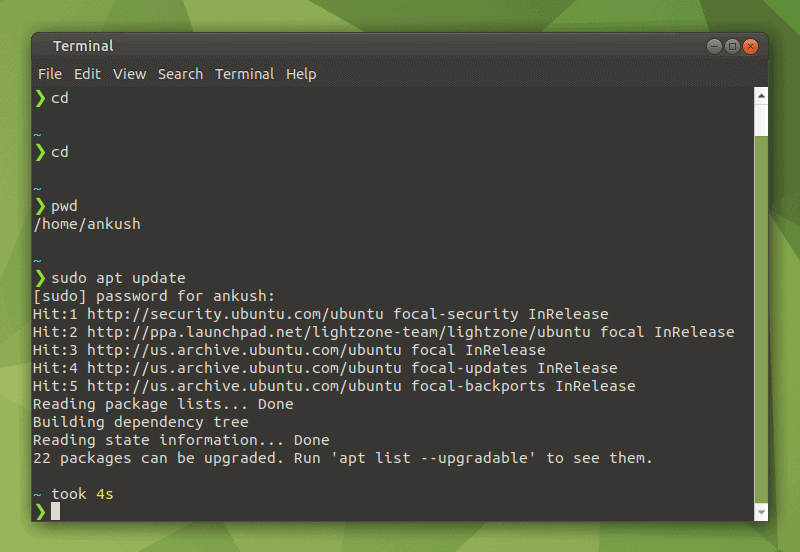Open the Terminal menu in menu bar
The image size is (800, 552).
[244, 74]
